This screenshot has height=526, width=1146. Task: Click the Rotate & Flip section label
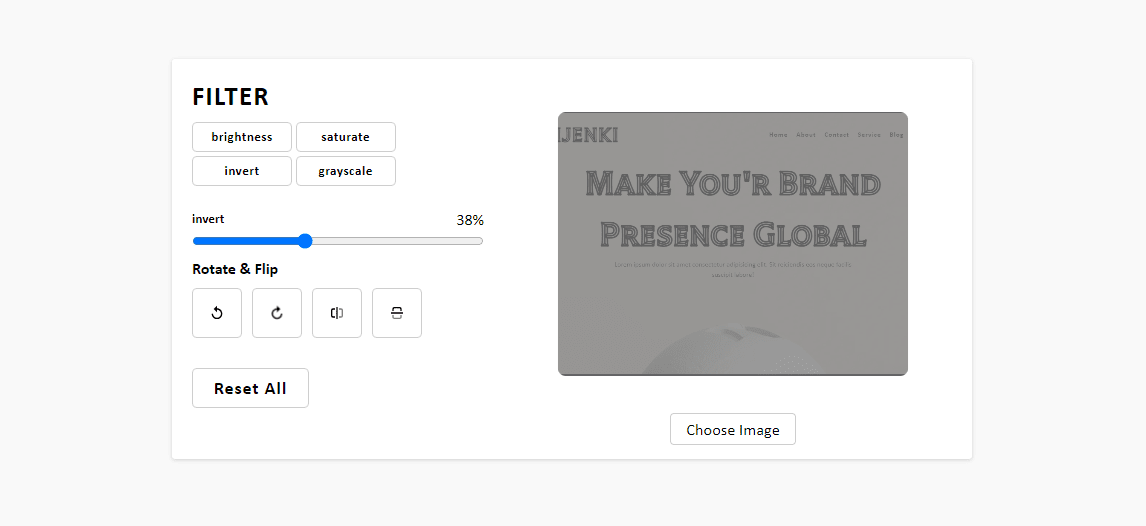coord(235,269)
